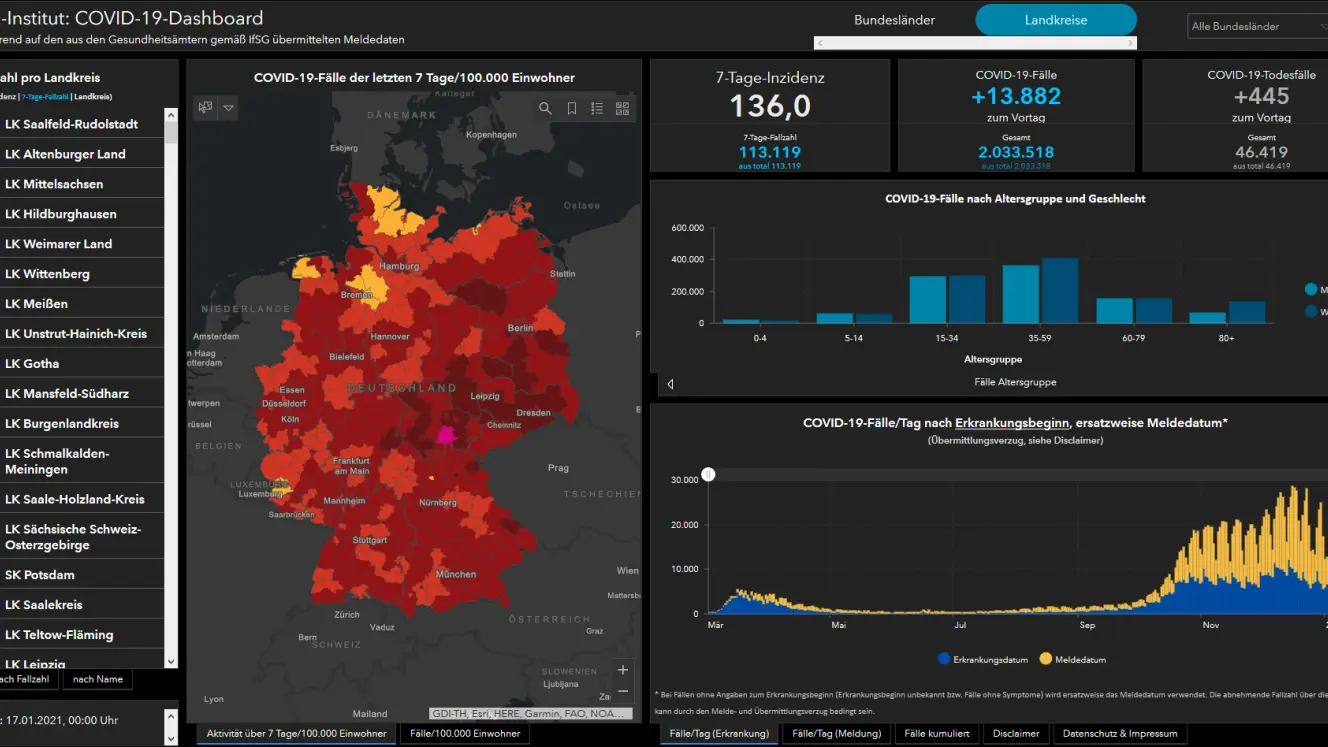Image resolution: width=1328 pixels, height=747 pixels.
Task: Collapse the Altersgruppe chart panel arrow
Action: click(670, 383)
